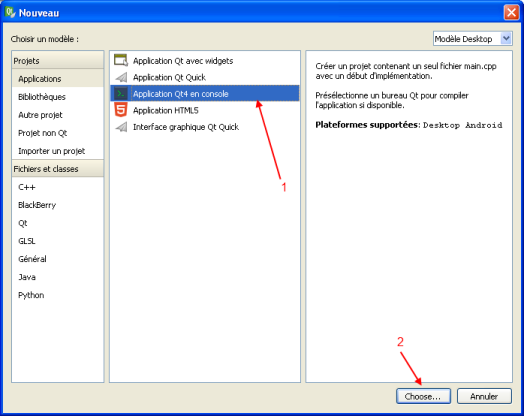Click the Qt logo in title bar

10,12
